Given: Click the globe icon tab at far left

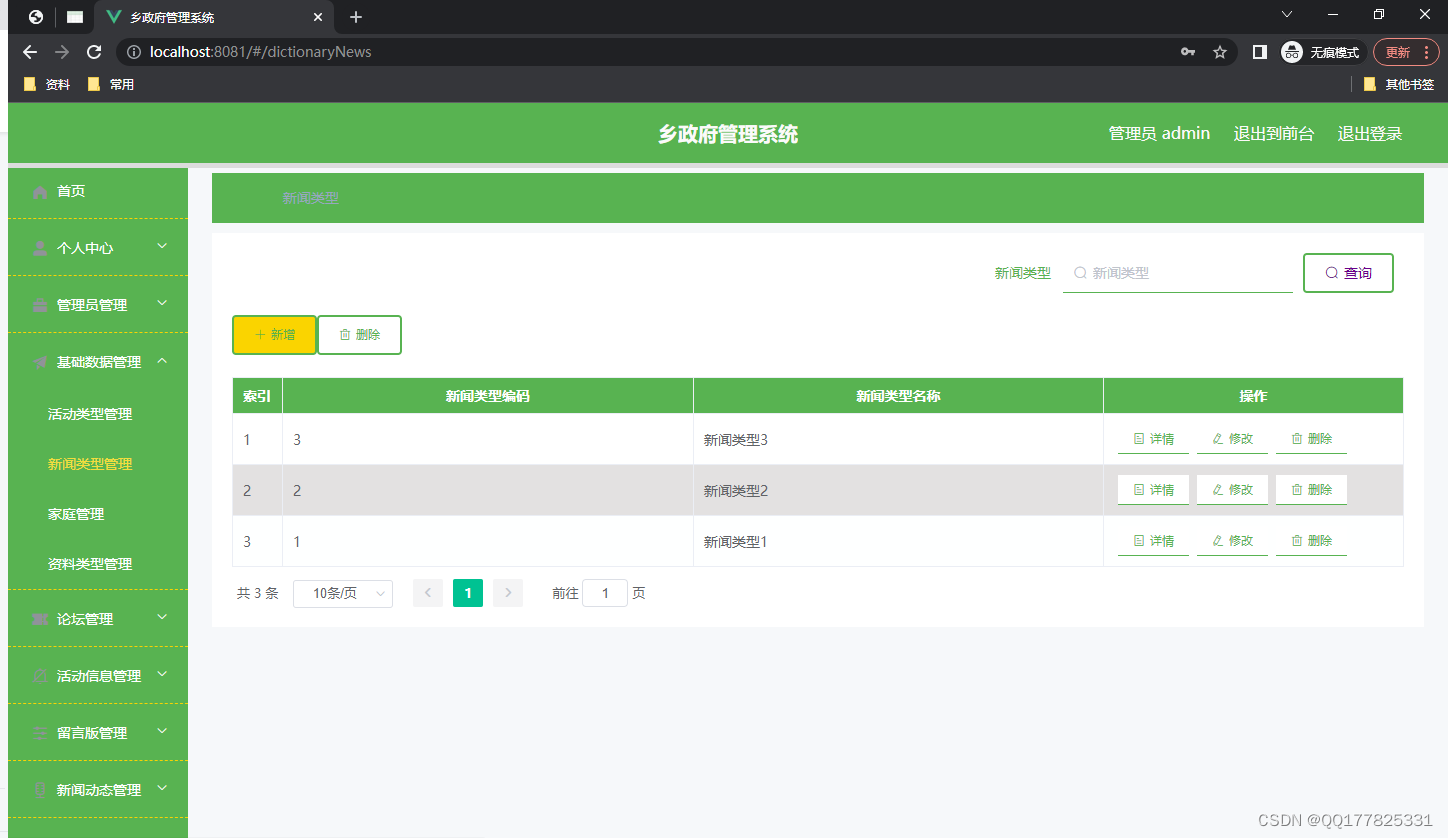Looking at the screenshot, I should [36, 17].
